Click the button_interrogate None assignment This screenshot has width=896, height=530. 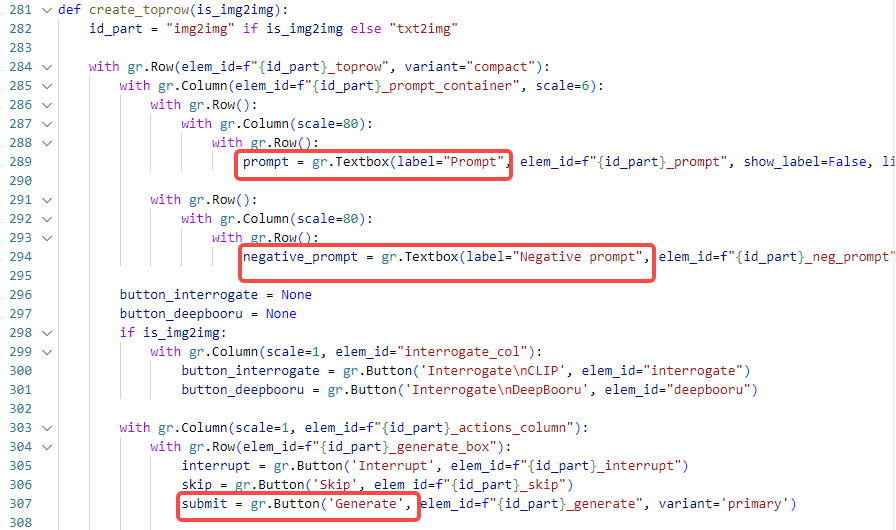coord(215,295)
